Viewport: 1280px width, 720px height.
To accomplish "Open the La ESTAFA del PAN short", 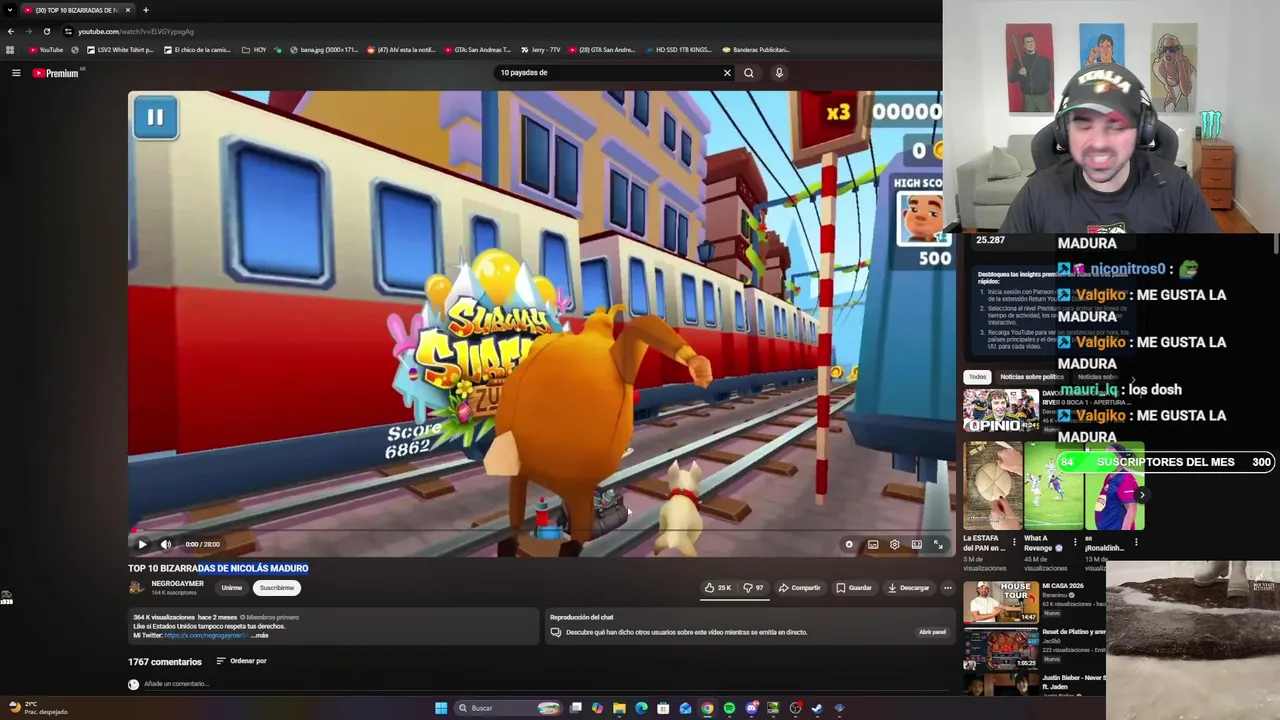I will [992, 485].
